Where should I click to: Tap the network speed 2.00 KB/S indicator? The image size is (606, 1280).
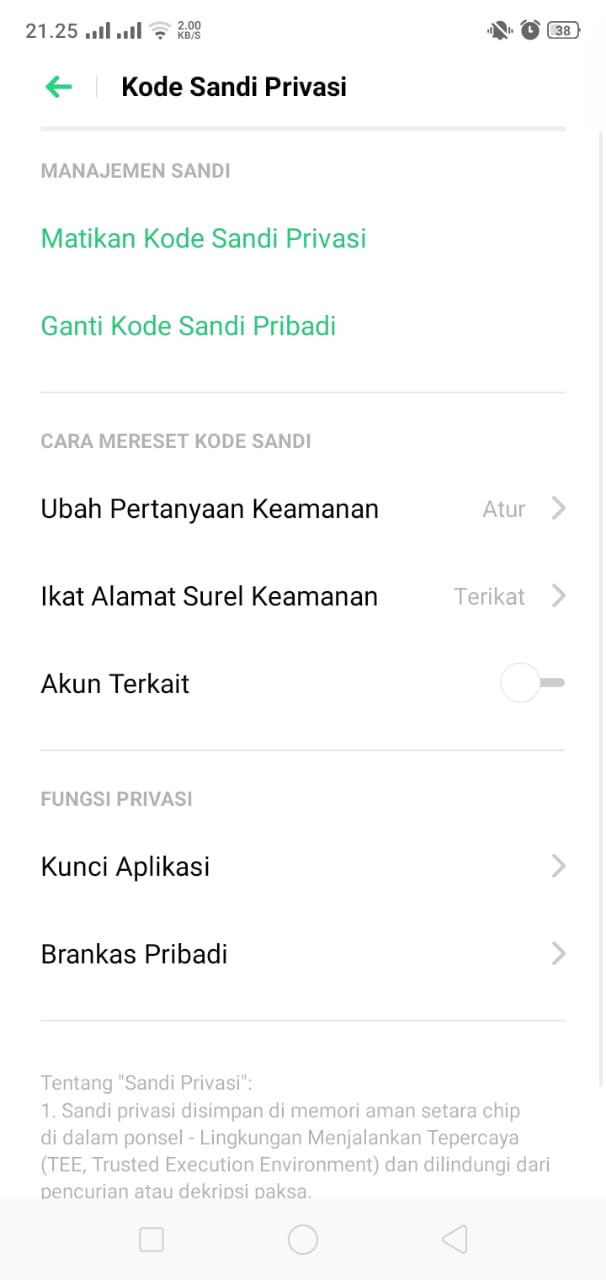point(191,29)
